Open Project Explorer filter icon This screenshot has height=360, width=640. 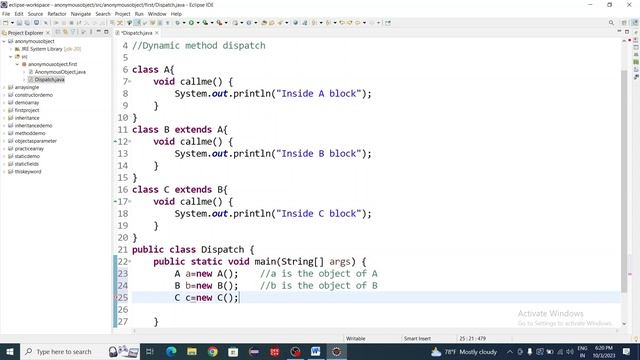pyautogui.click(x=73, y=32)
